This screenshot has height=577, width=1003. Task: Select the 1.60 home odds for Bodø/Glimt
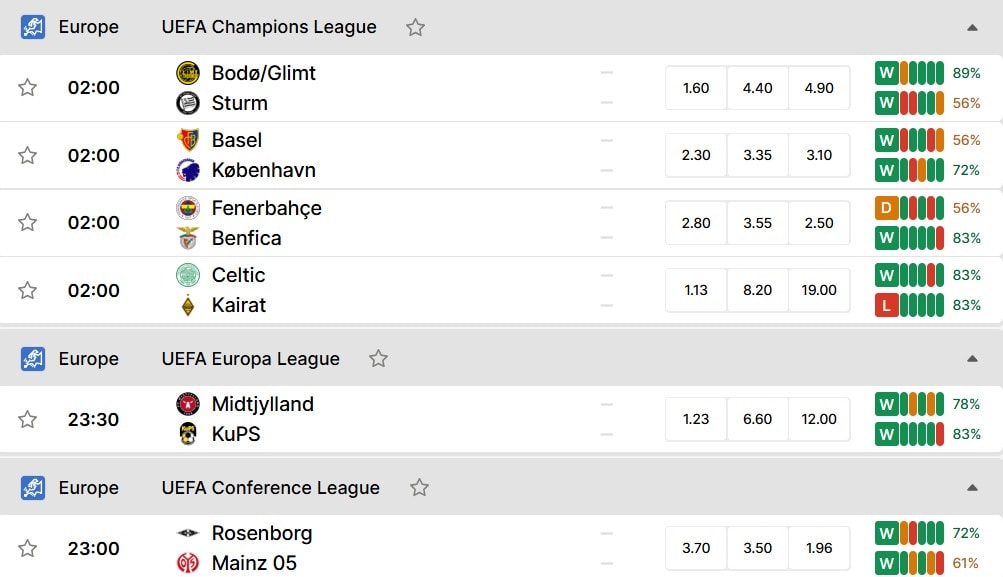pyautogui.click(x=696, y=88)
